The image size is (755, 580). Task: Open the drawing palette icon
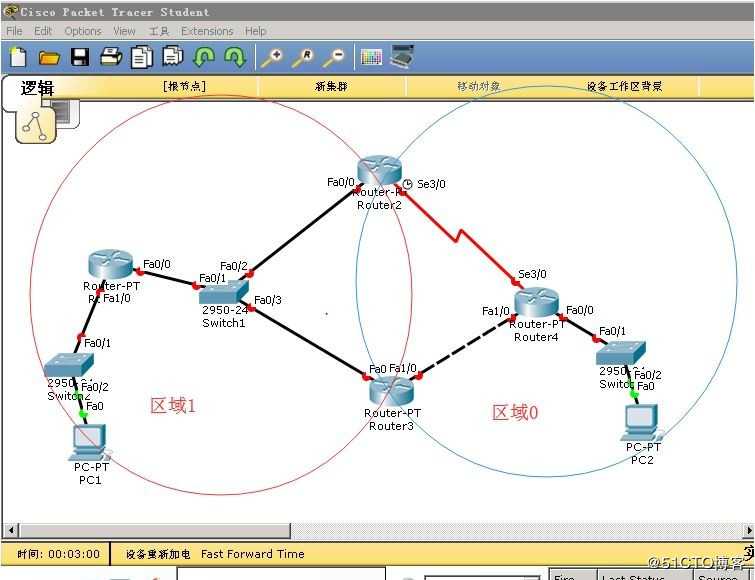coord(371,57)
